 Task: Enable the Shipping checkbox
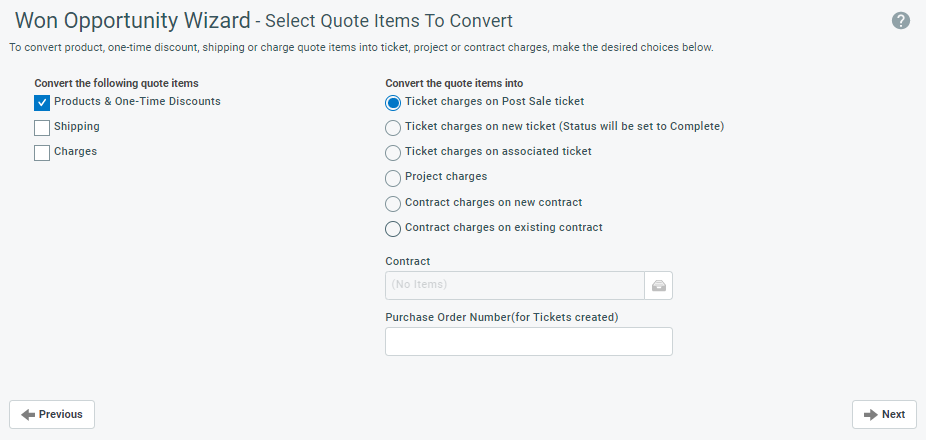pyautogui.click(x=42, y=128)
